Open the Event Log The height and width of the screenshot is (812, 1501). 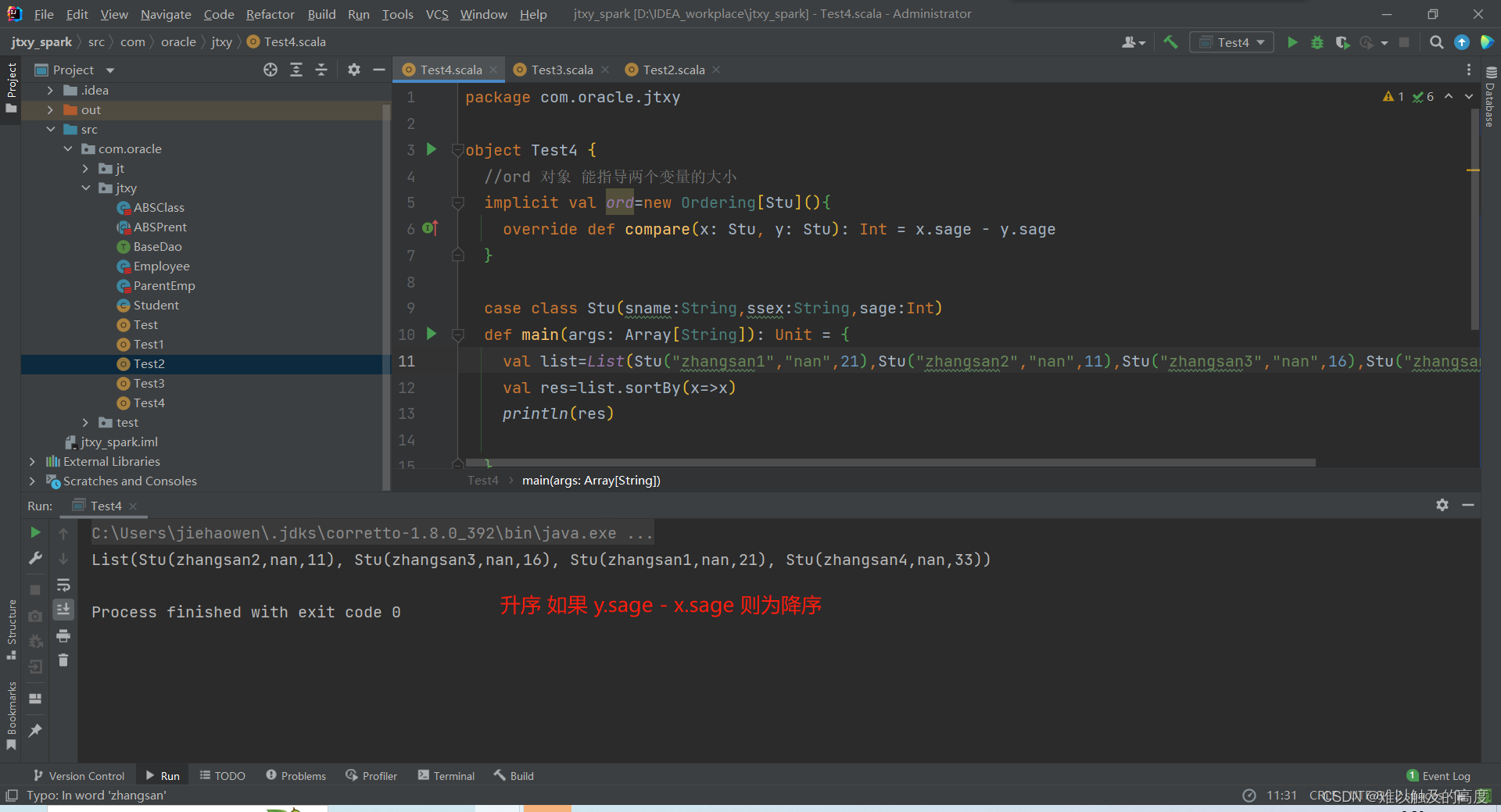[x=1438, y=775]
